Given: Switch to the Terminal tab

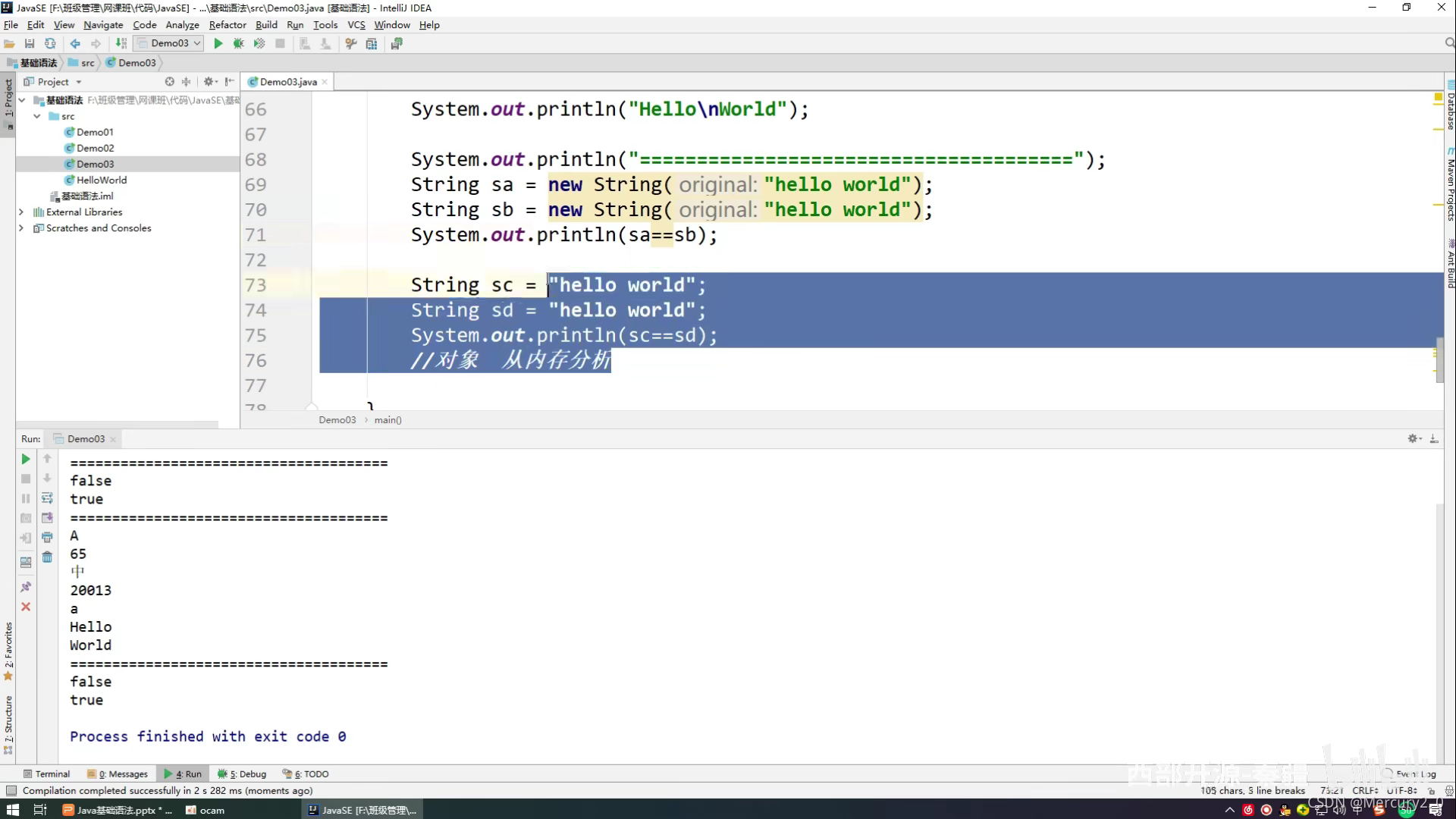Looking at the screenshot, I should point(46,774).
